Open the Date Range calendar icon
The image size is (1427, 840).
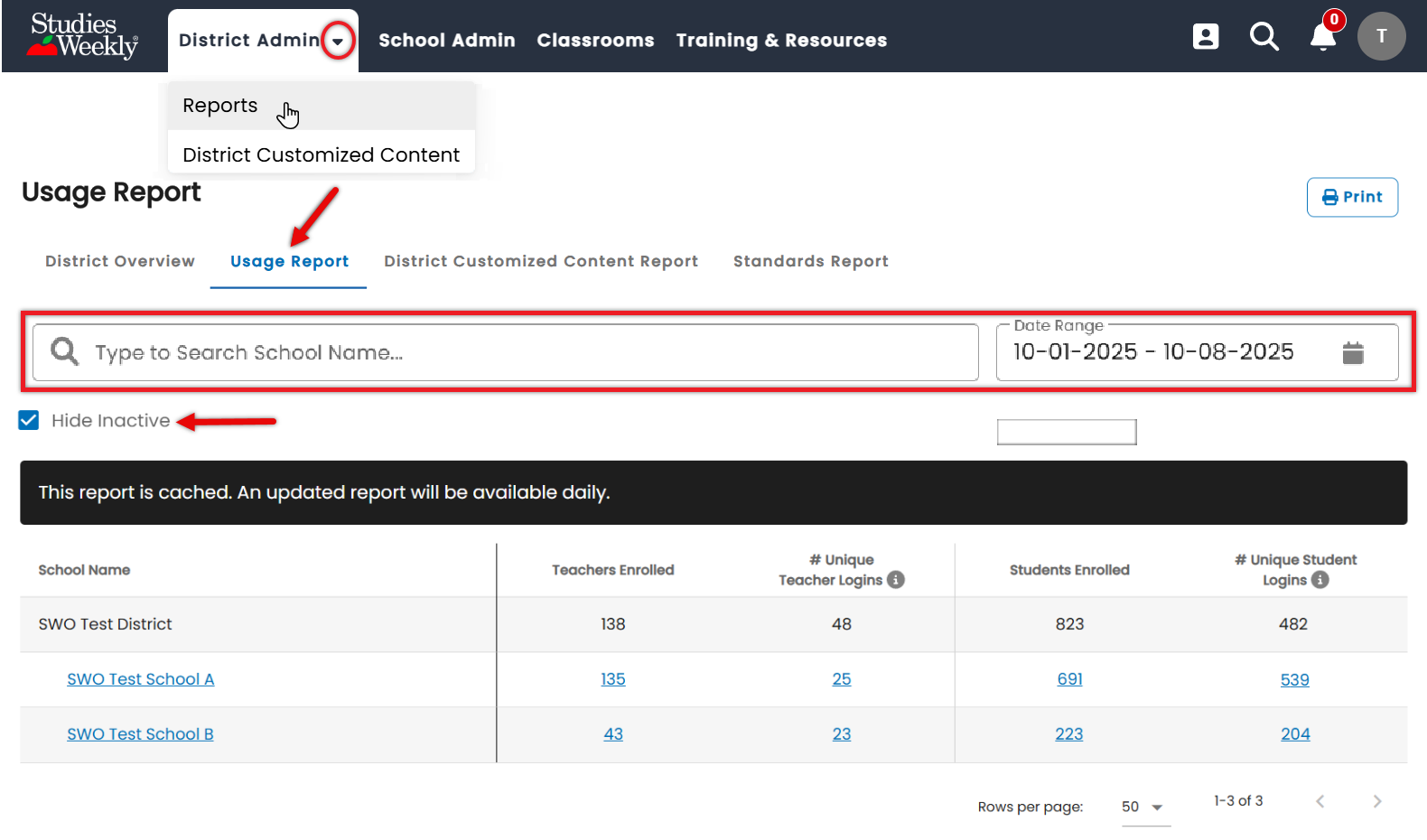1353,352
